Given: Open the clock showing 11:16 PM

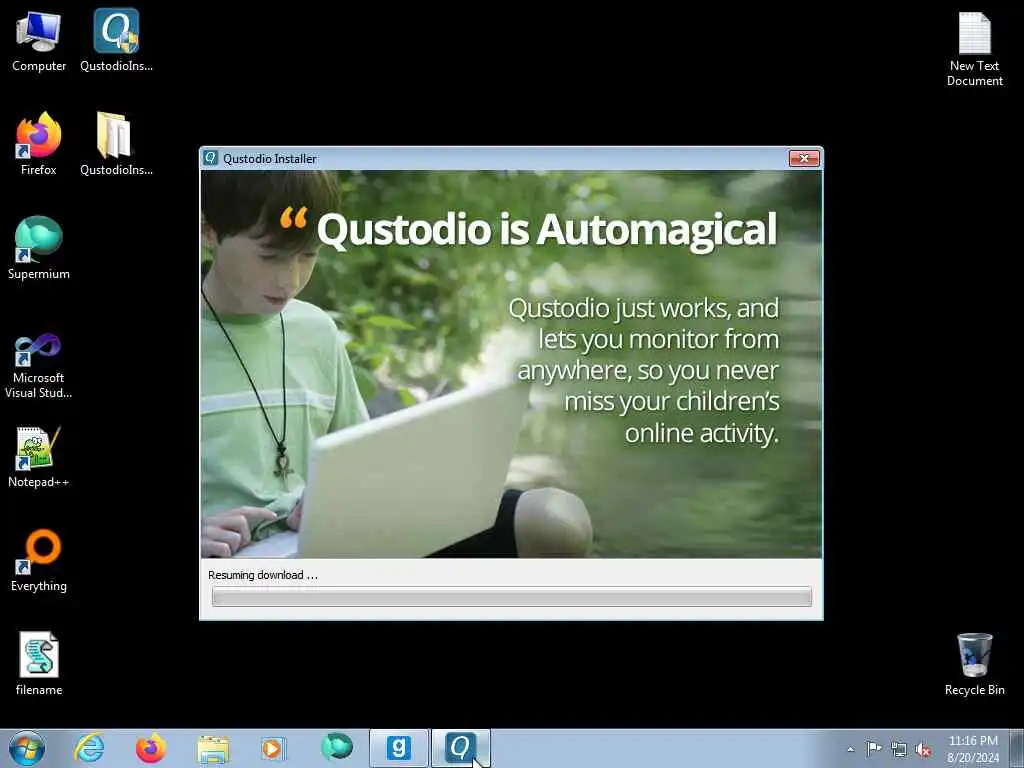Looking at the screenshot, I should pyautogui.click(x=973, y=749).
